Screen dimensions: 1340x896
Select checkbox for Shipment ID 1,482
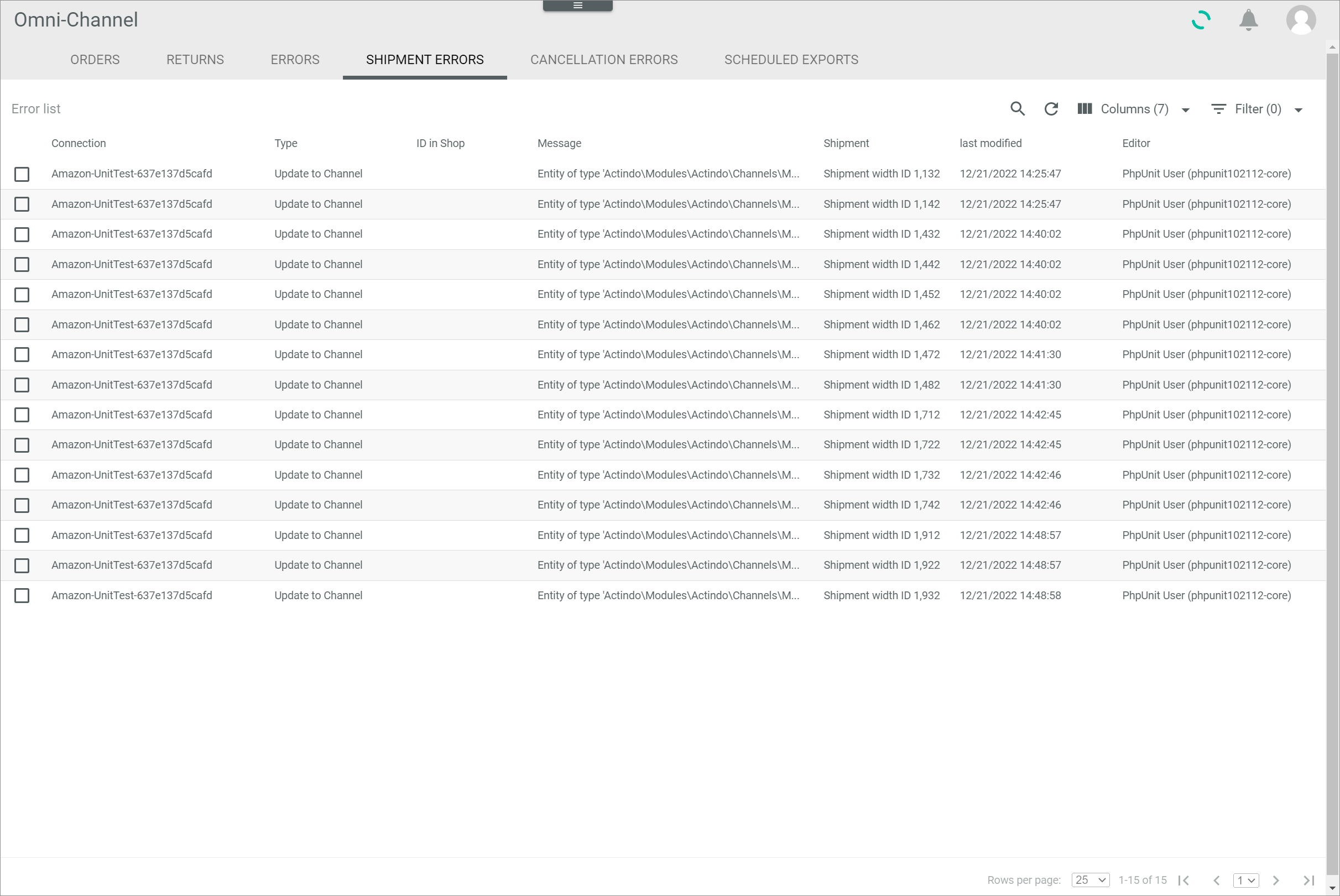[x=22, y=385]
